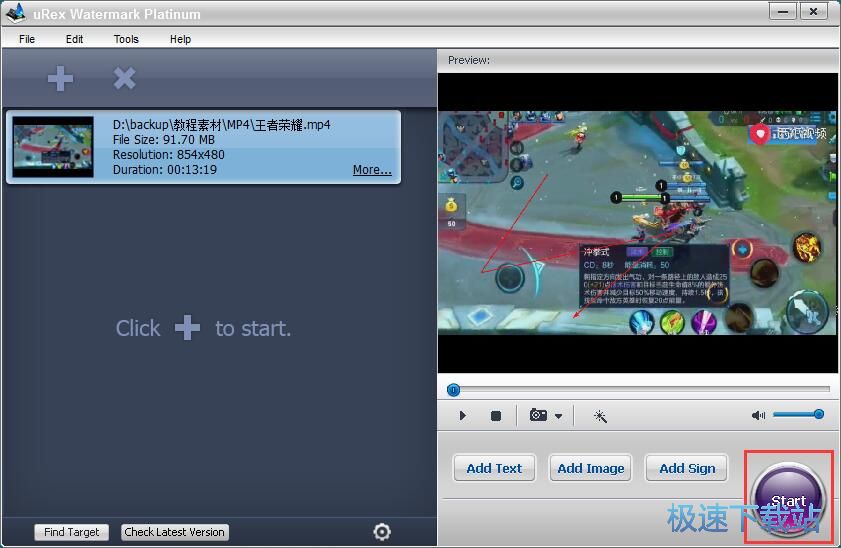This screenshot has width=841, height=548.
Task: Click the 'Duration: 00:13:19' text
Action: (x=165, y=170)
